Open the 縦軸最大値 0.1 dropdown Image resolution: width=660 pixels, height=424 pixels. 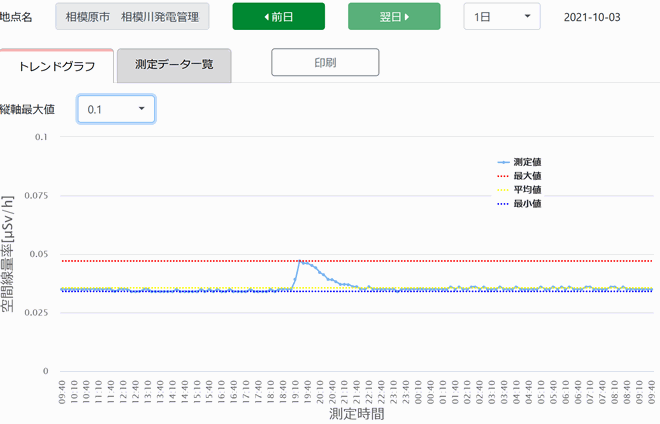116,109
